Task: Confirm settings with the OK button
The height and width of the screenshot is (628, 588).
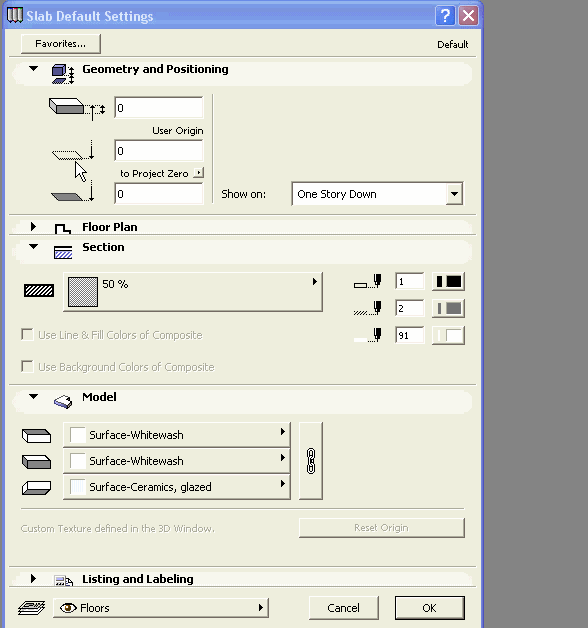Action: click(x=430, y=608)
